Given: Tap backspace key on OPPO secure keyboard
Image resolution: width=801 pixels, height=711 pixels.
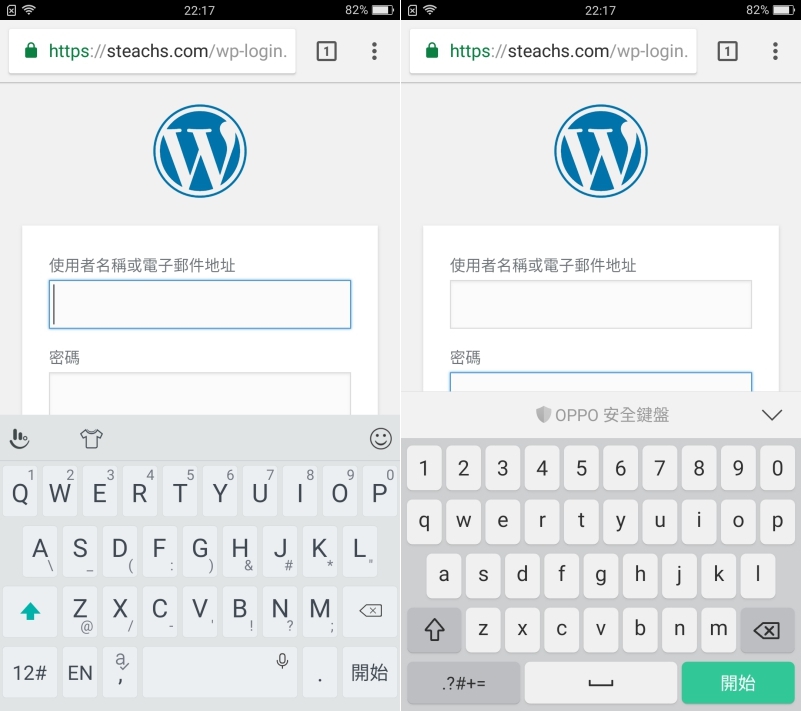Looking at the screenshot, I should [767, 630].
